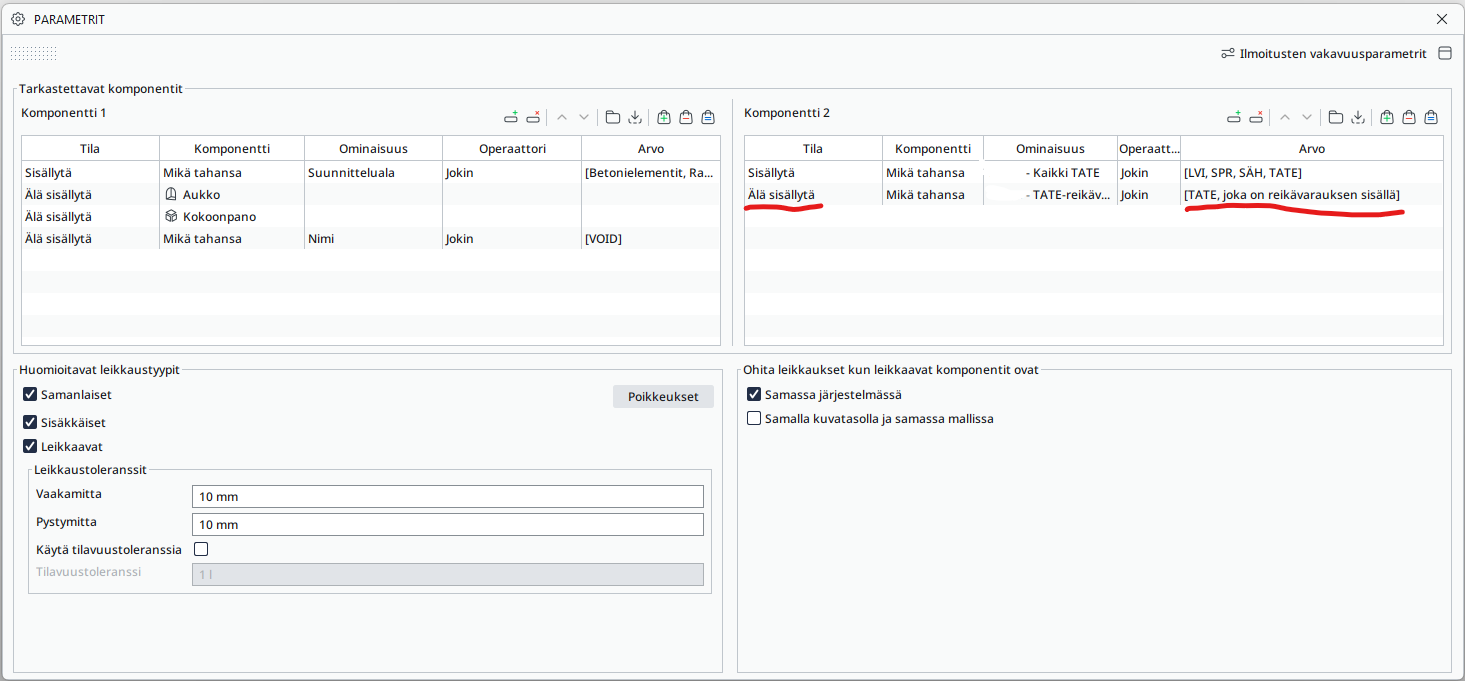1465x681 pixels.
Task: Click the Pystymitta 10 mm field
Action: (447, 525)
